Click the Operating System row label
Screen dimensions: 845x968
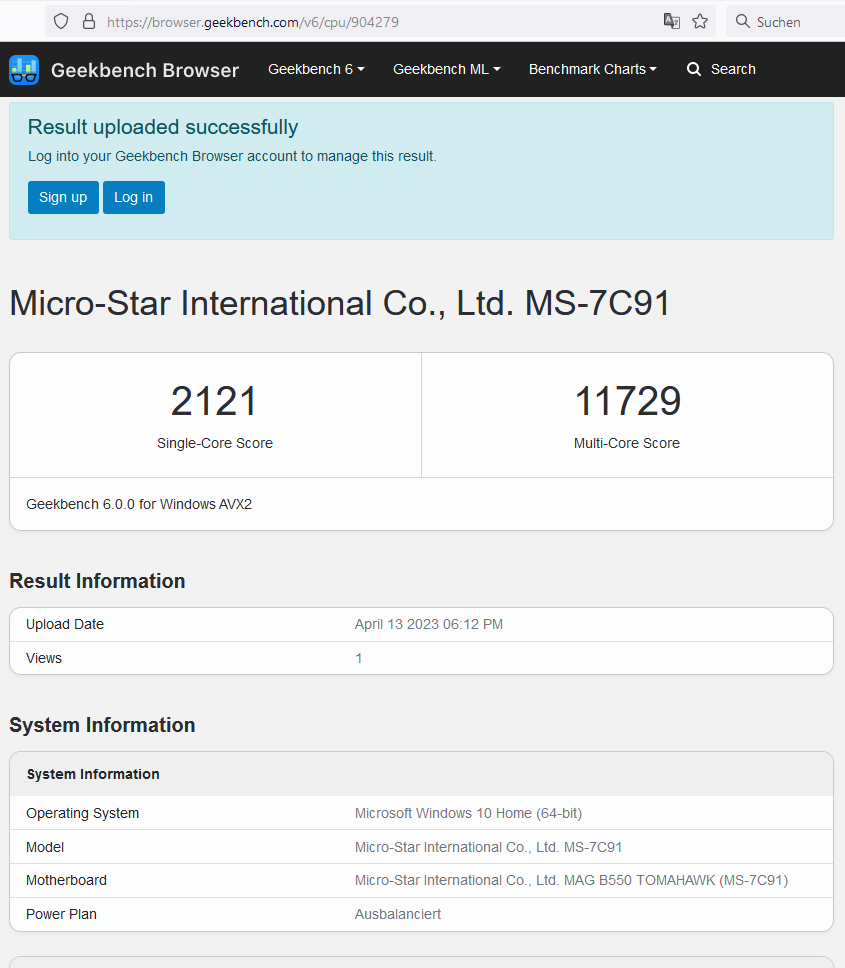pos(82,813)
